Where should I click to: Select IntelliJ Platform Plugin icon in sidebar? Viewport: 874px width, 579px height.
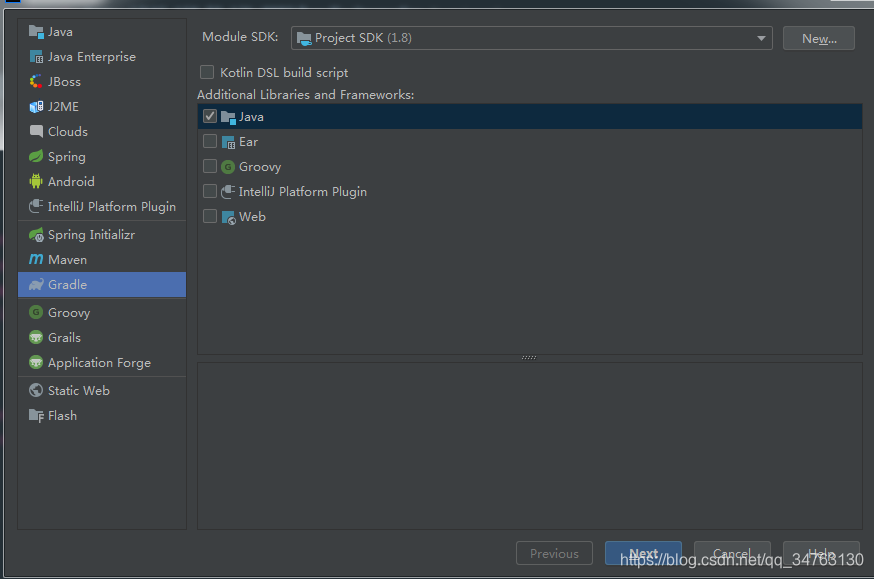pos(36,206)
